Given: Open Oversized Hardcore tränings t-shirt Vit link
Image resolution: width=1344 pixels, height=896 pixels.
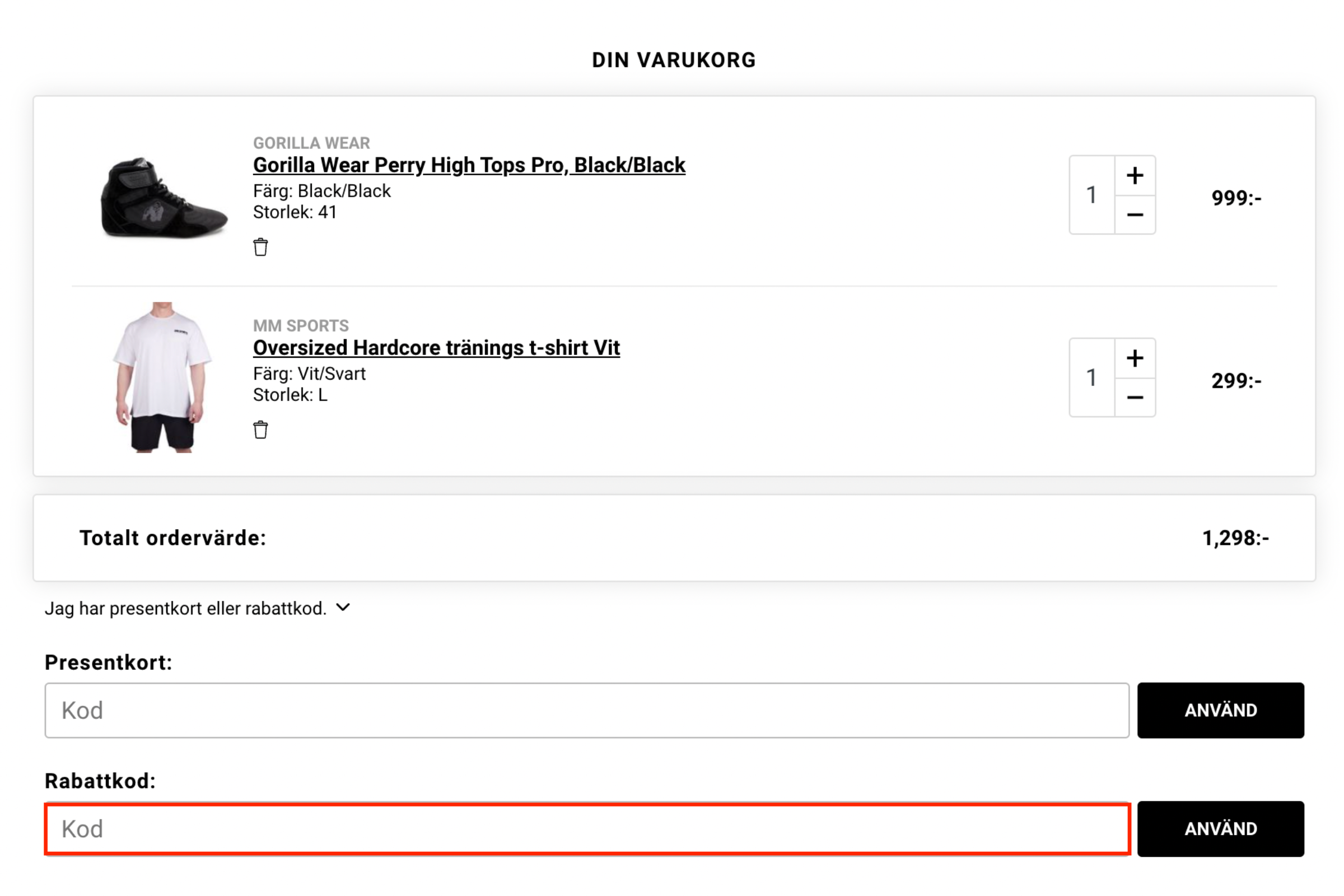Looking at the screenshot, I should [x=436, y=347].
